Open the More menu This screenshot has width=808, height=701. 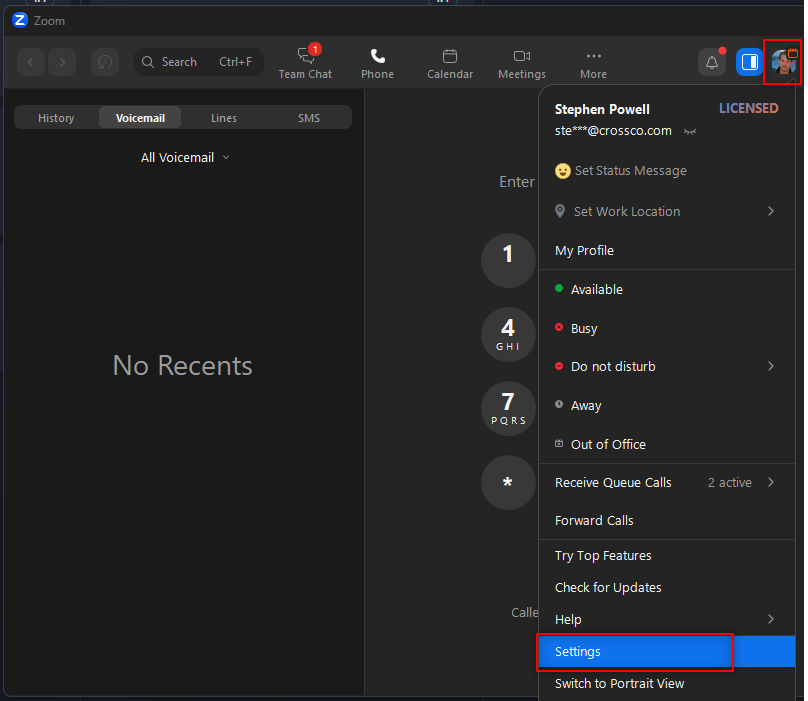pyautogui.click(x=594, y=63)
